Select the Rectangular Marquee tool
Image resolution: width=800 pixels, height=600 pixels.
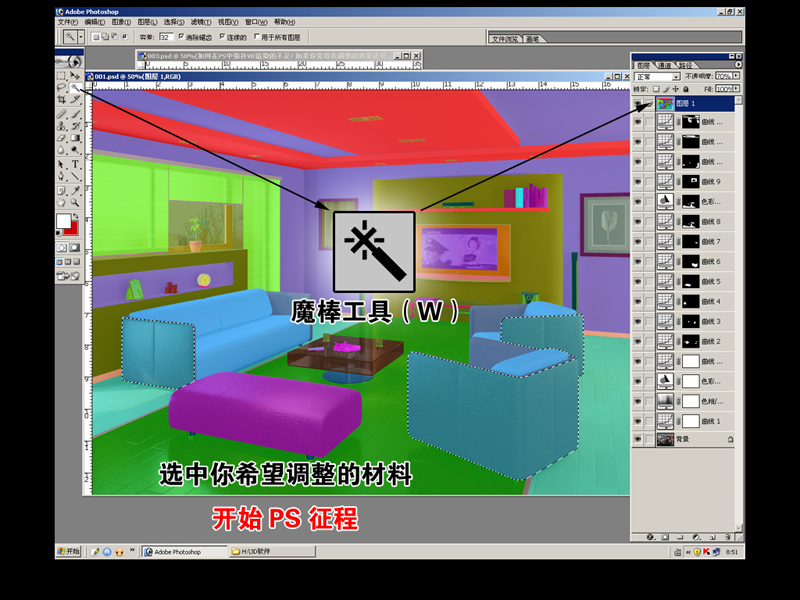click(x=61, y=76)
